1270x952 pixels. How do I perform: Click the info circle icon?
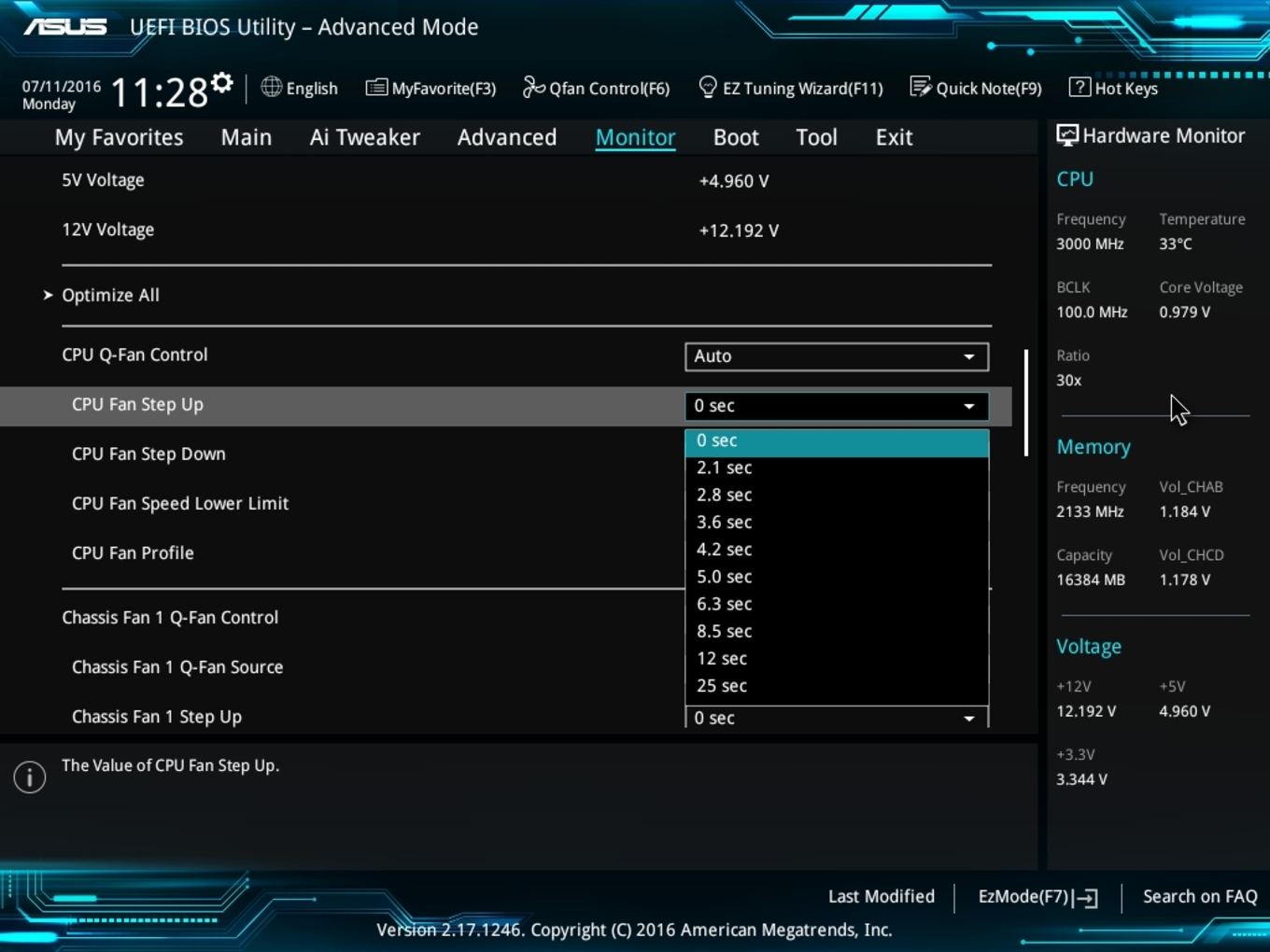pos(30,777)
